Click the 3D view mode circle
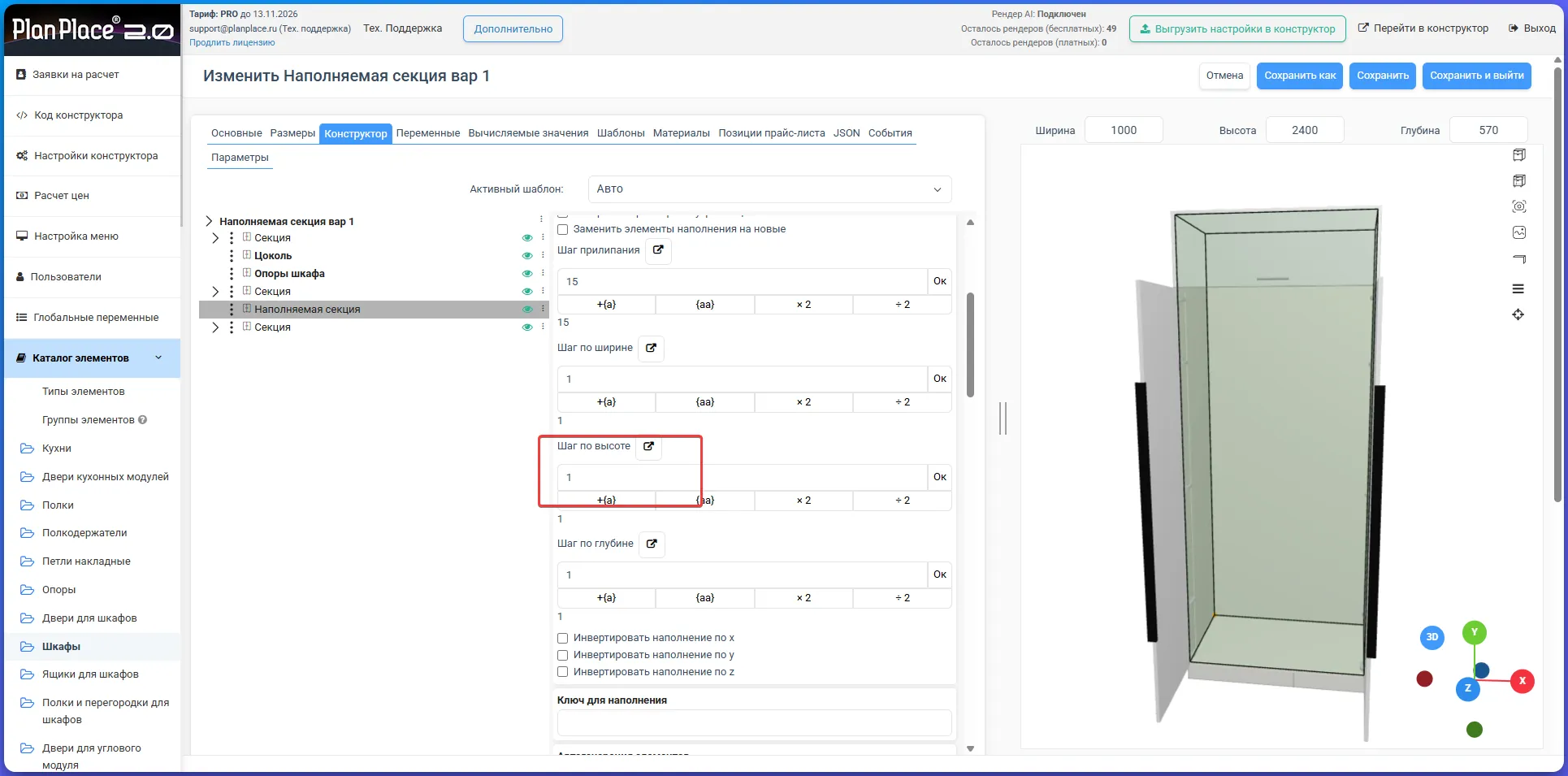 [1432, 637]
